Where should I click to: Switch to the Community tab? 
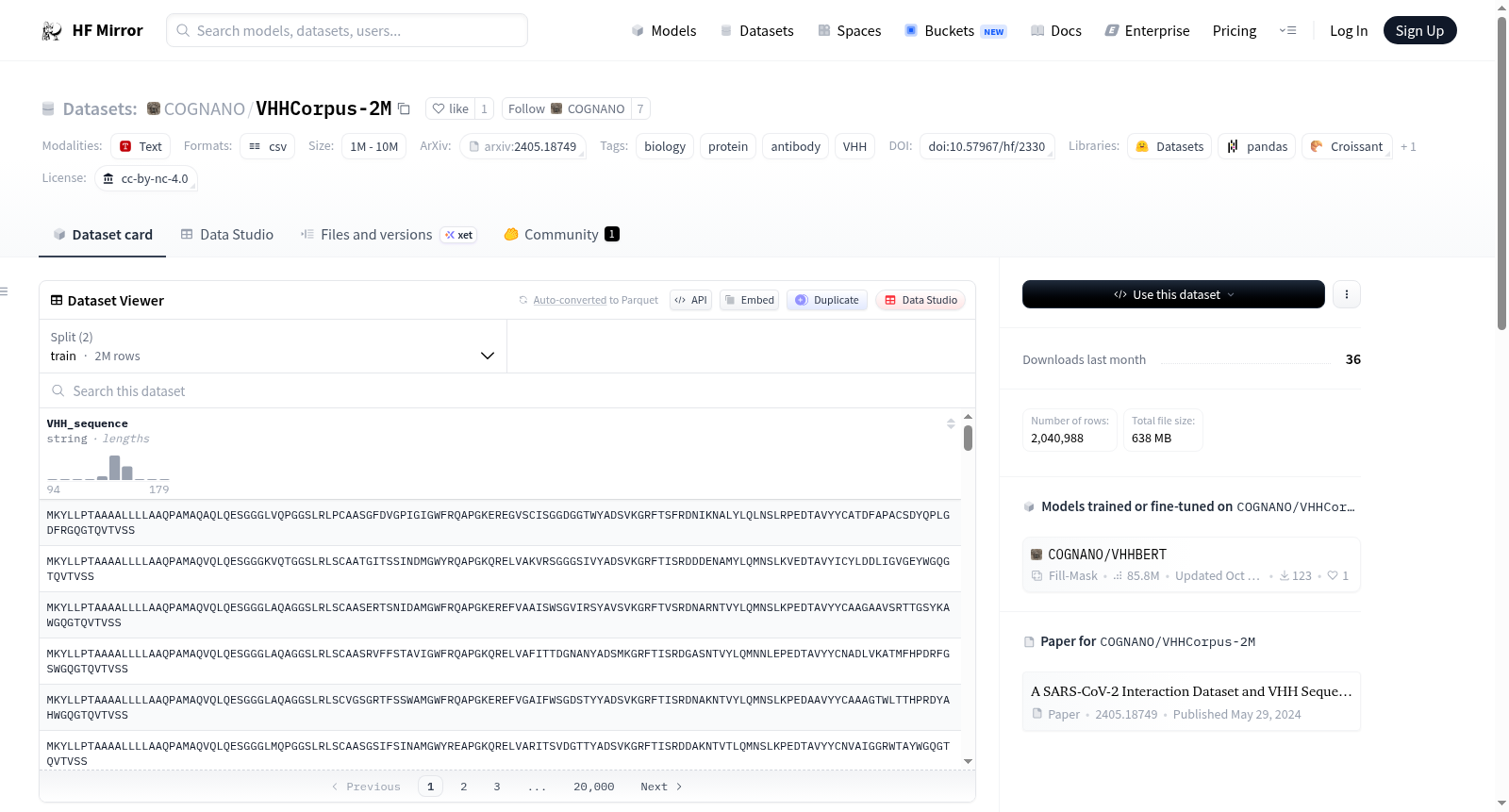(561, 234)
